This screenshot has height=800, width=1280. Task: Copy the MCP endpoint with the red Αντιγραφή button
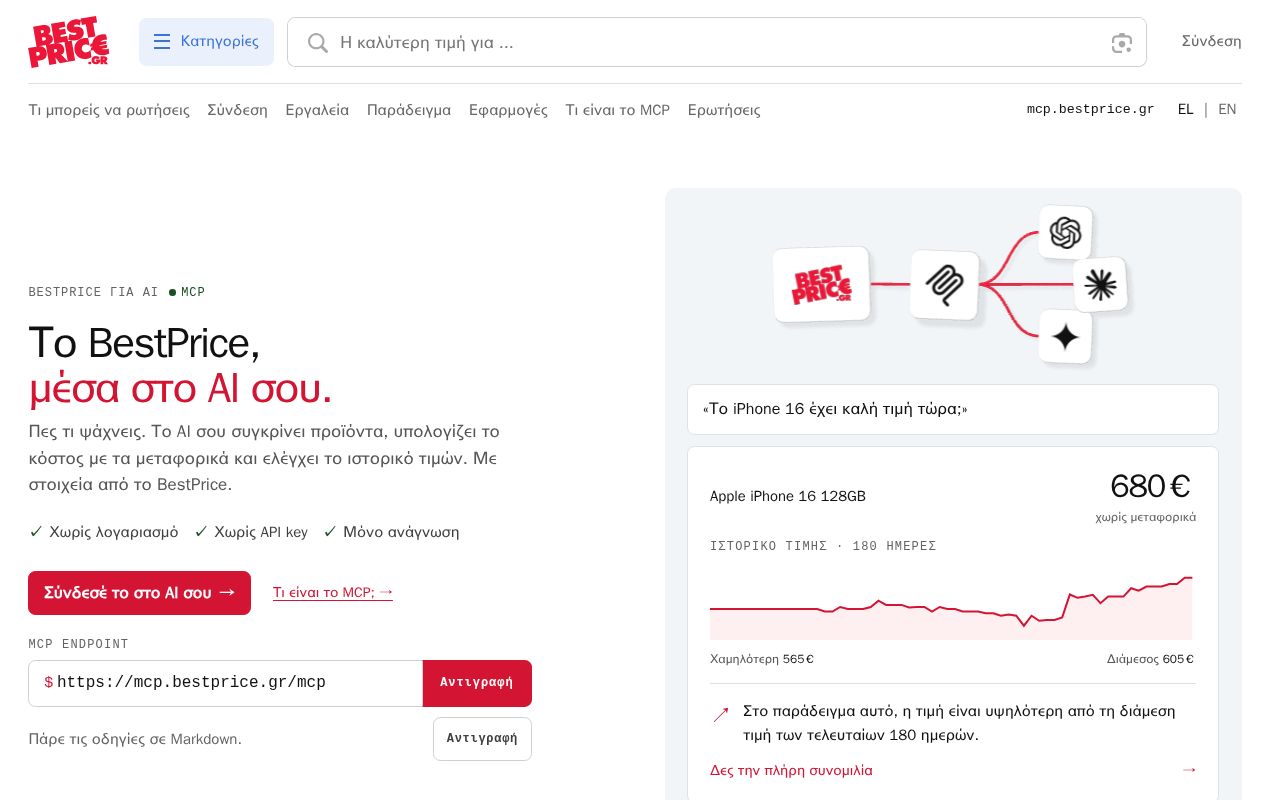(x=477, y=683)
